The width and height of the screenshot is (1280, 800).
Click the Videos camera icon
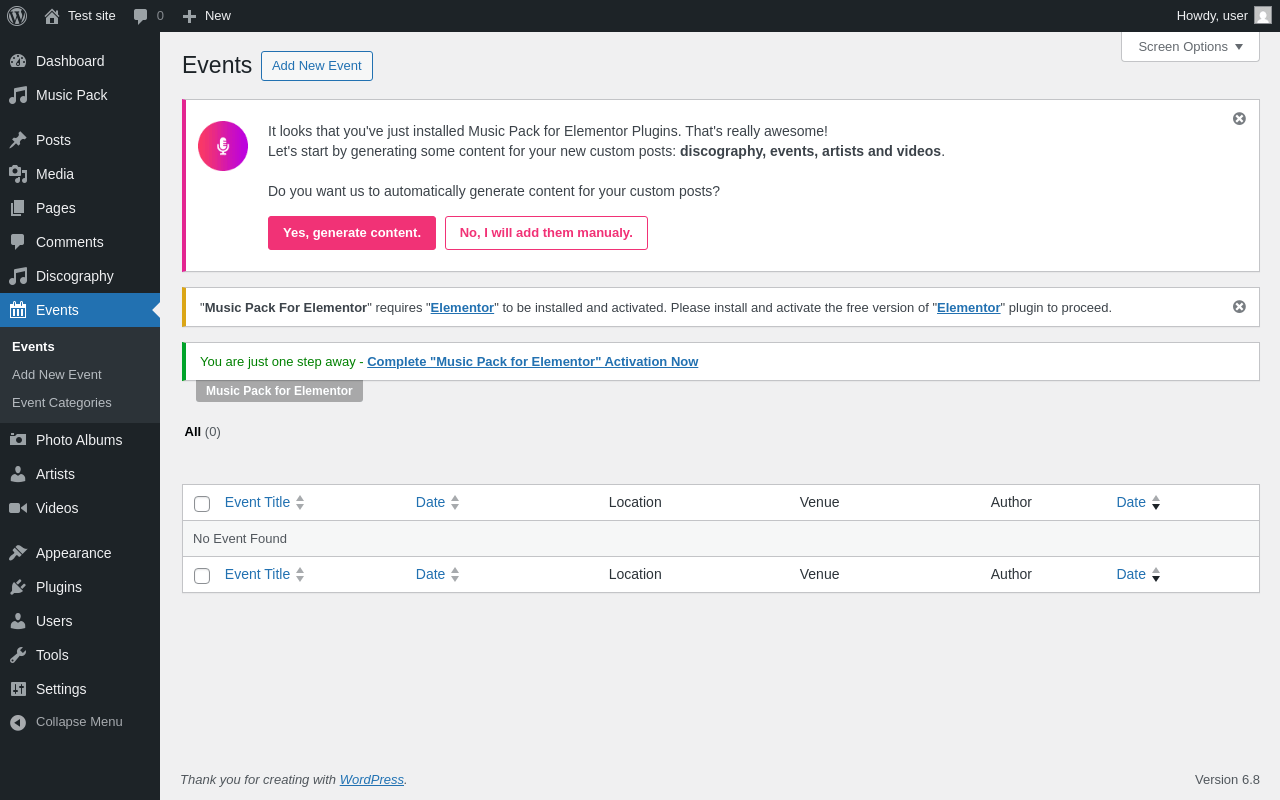point(18,508)
